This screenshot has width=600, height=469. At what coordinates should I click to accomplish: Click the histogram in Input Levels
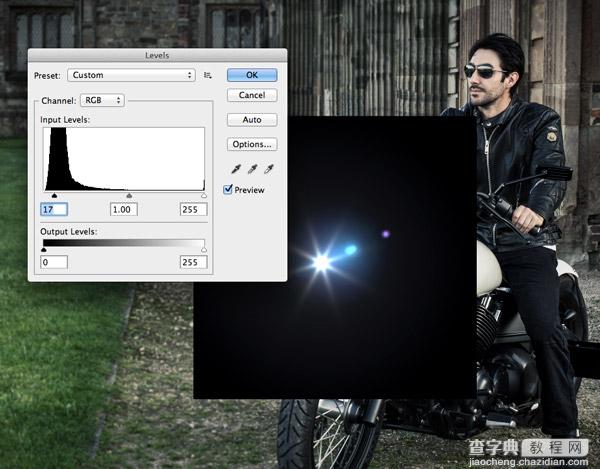tap(124, 159)
